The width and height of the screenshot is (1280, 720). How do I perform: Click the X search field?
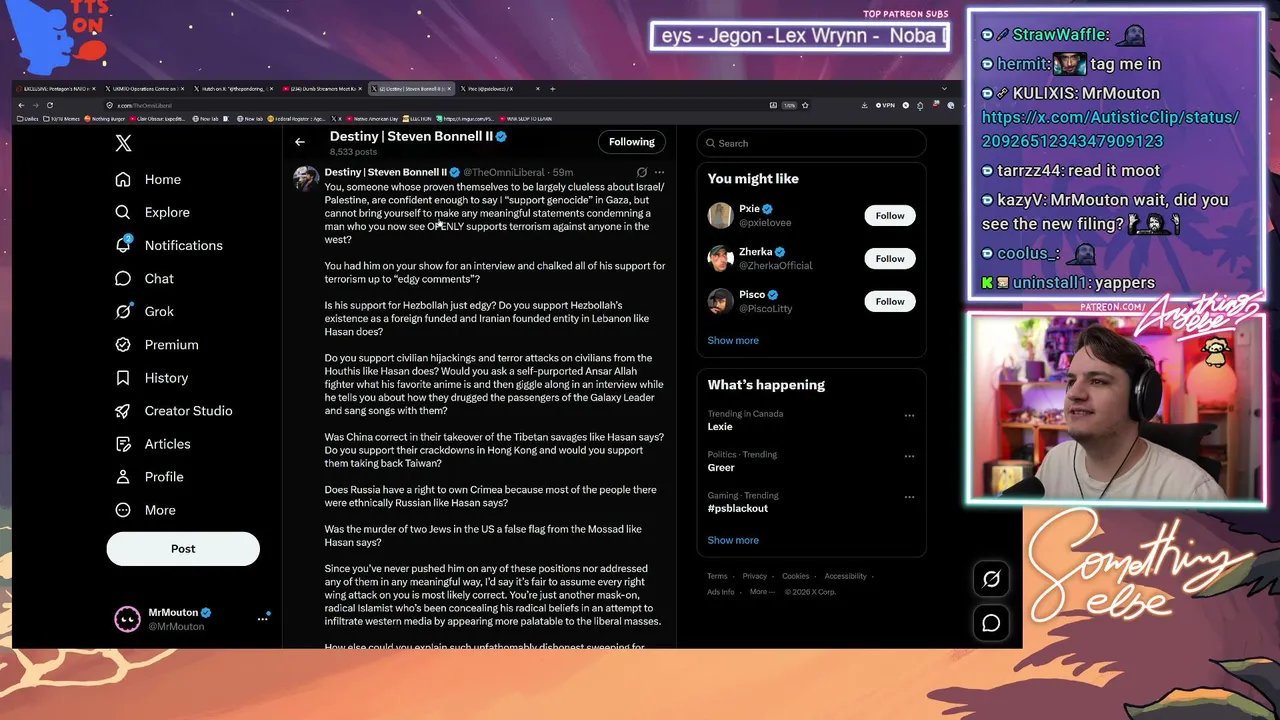tap(812, 143)
